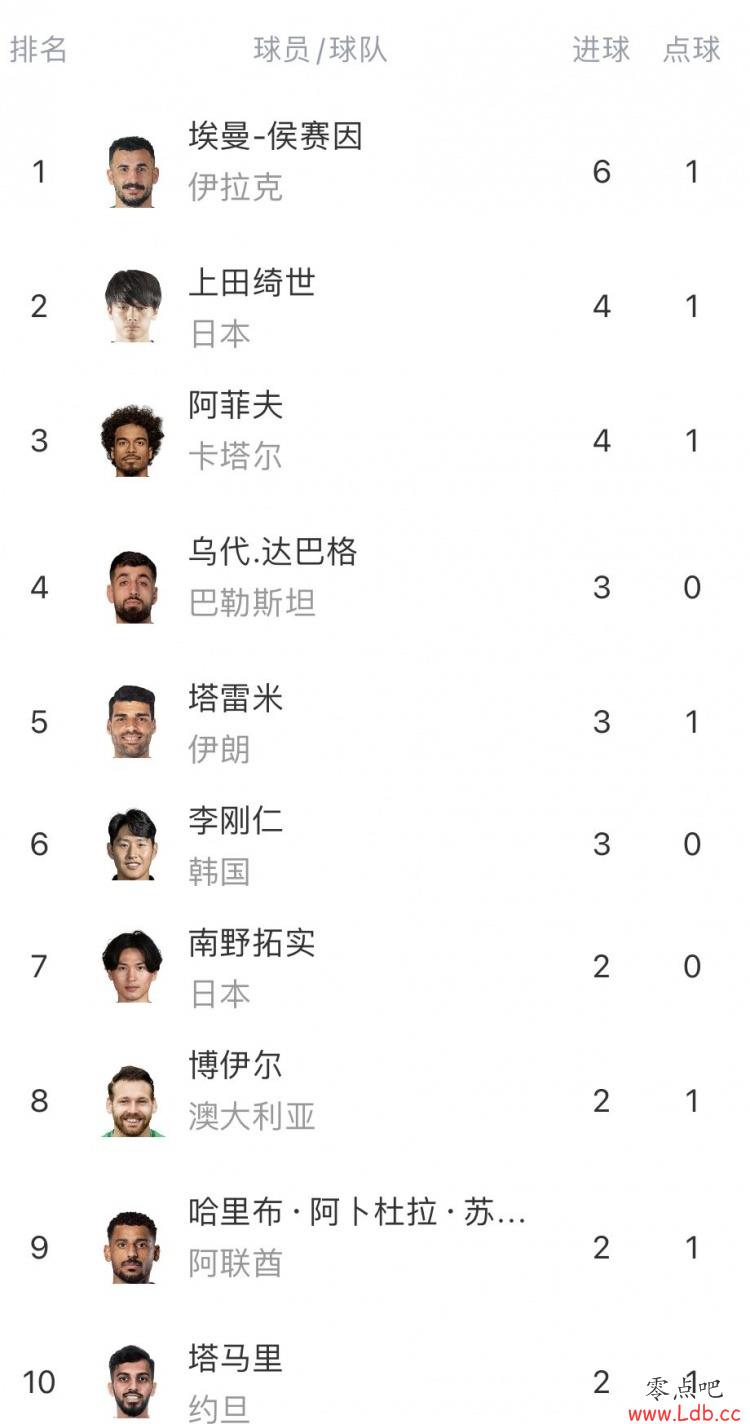Open the 南野拓实 profile picture
750x1424 pixels.
131,966
